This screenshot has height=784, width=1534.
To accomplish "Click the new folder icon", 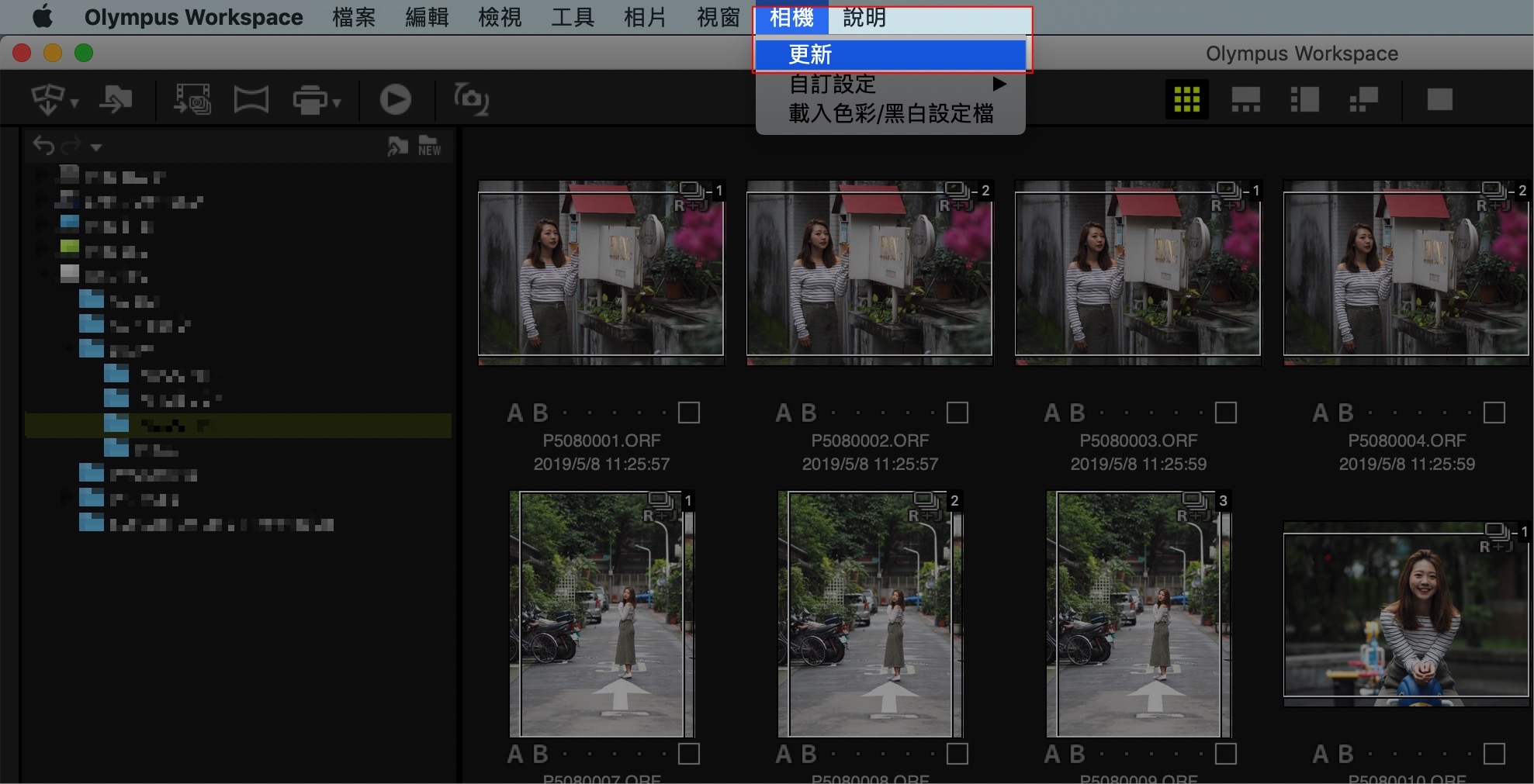I will tap(429, 145).
